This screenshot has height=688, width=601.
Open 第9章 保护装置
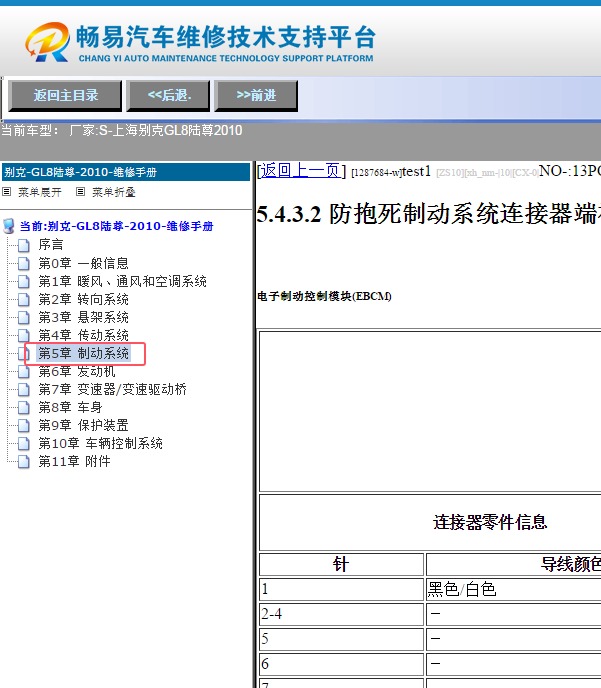83,425
